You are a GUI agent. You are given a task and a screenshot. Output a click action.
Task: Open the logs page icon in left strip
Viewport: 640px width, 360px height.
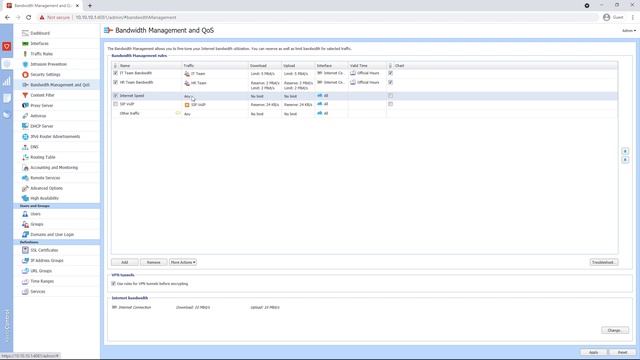pyautogui.click(x=7, y=98)
